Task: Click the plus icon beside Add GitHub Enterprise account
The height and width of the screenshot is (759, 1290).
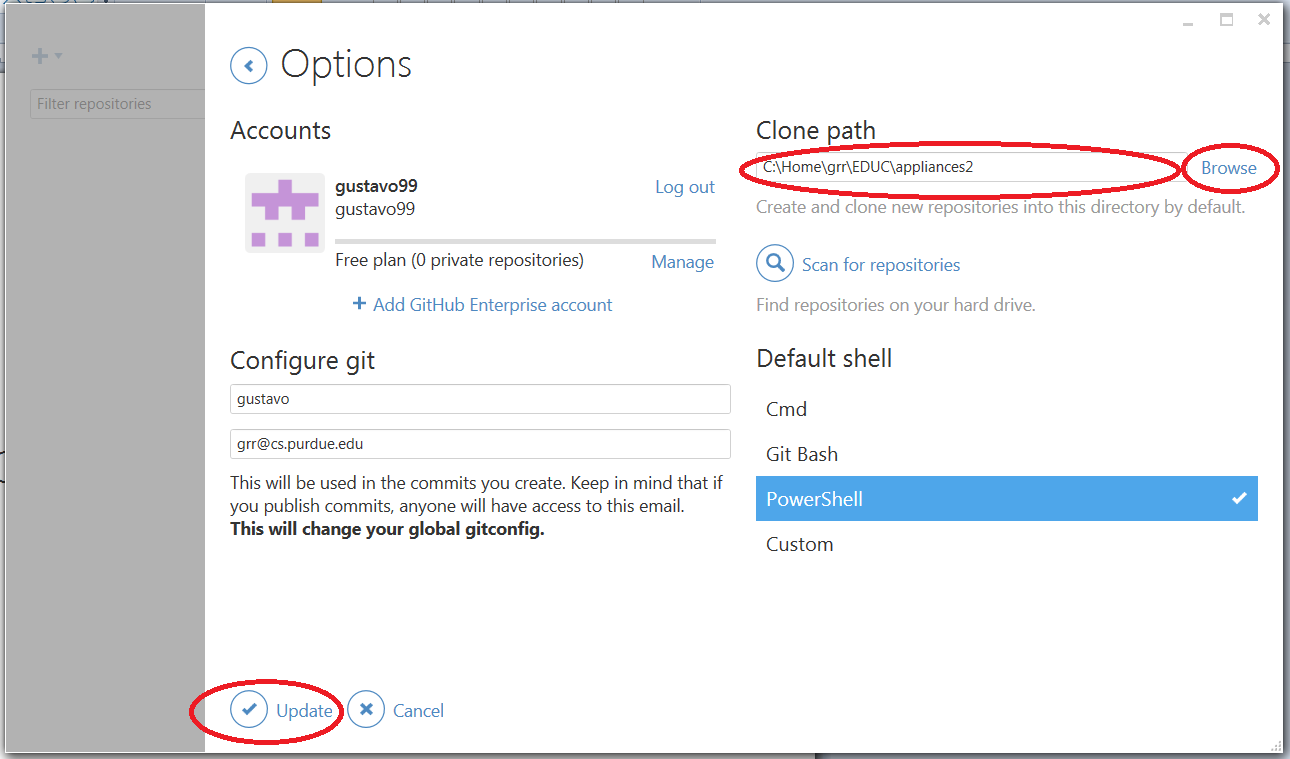Action: (x=360, y=304)
